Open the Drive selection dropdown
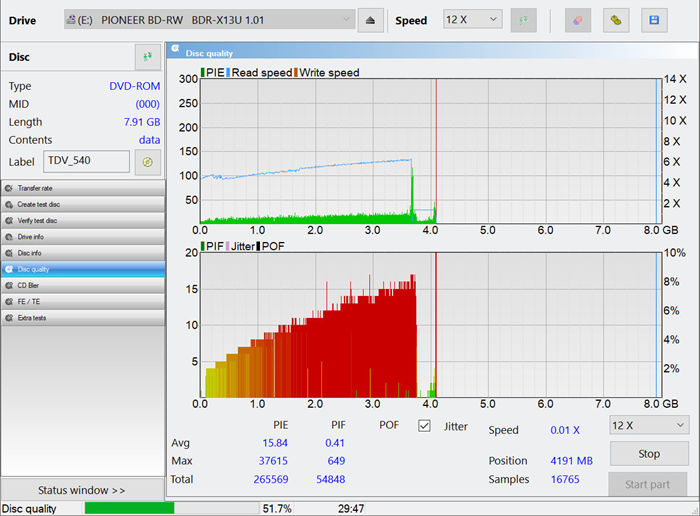The image size is (700, 516). coord(209,20)
